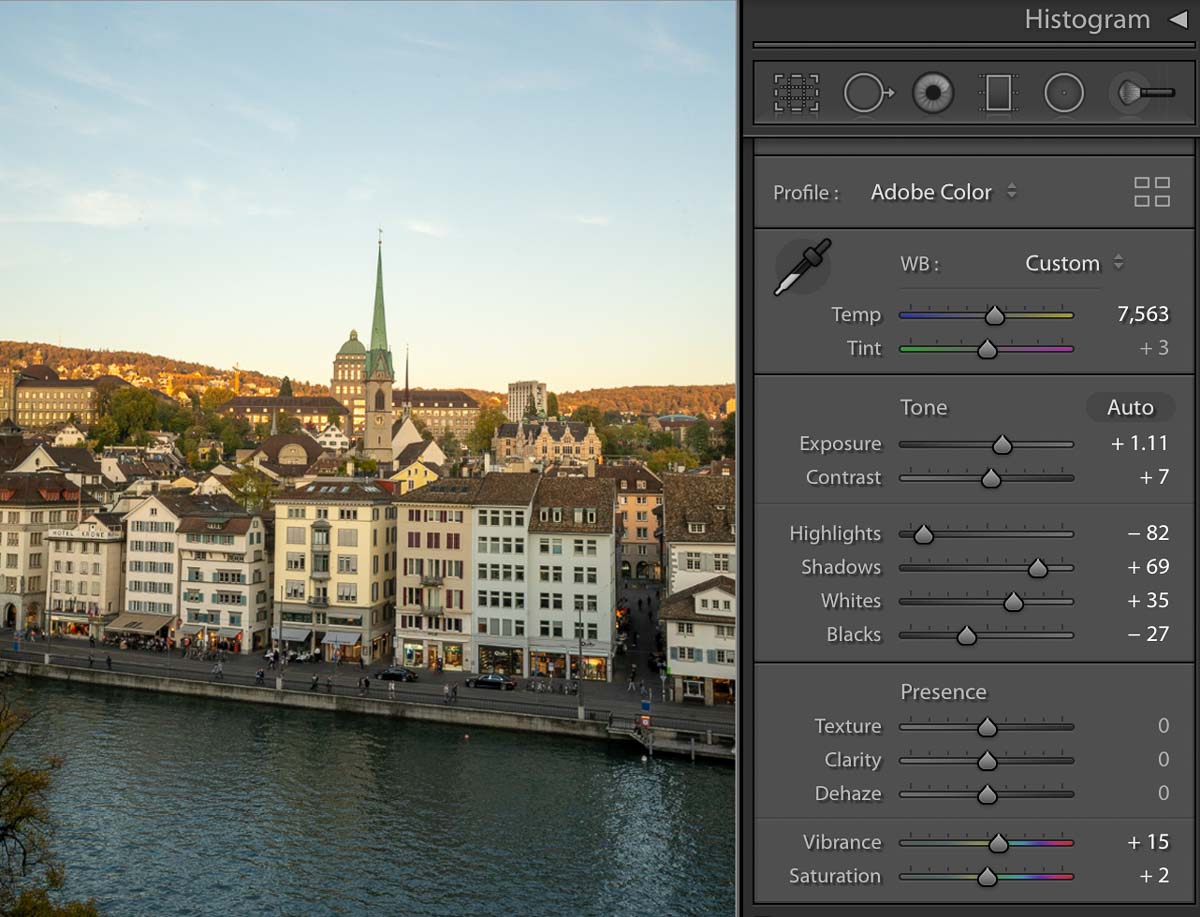Select the Red Eye Correction tool

click(933, 93)
